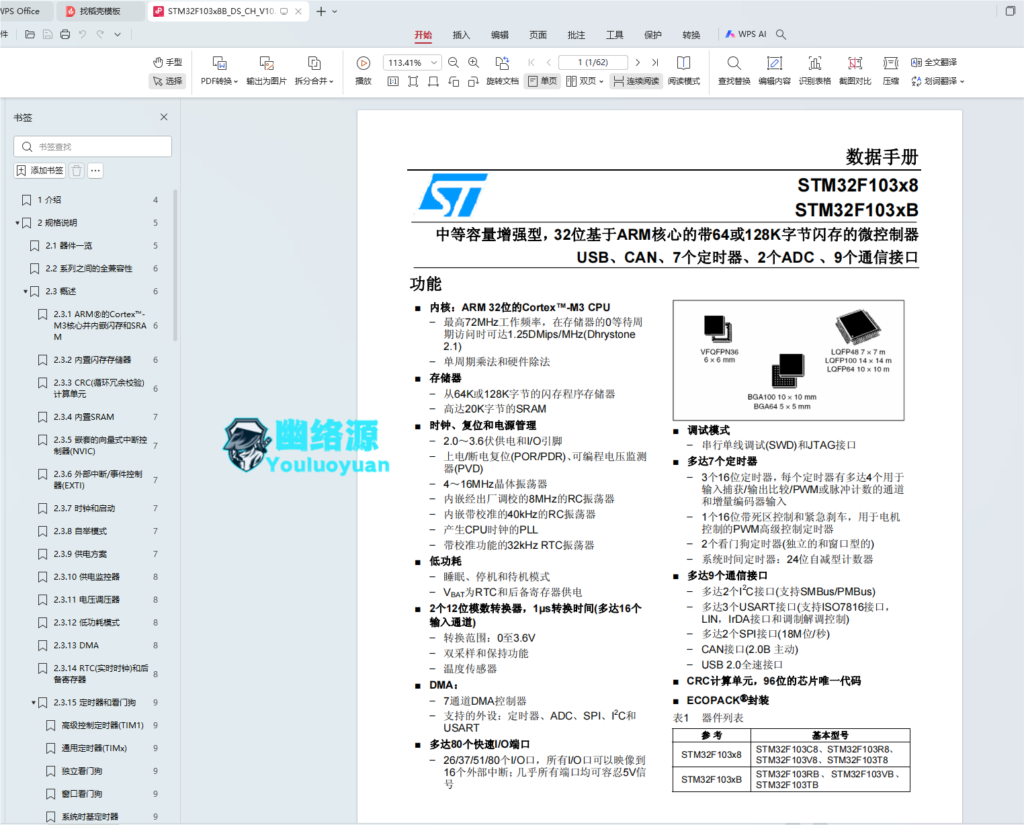The image size is (1024, 825).
Task: Click the 书签查找 bookmark search field
Action: point(93,146)
